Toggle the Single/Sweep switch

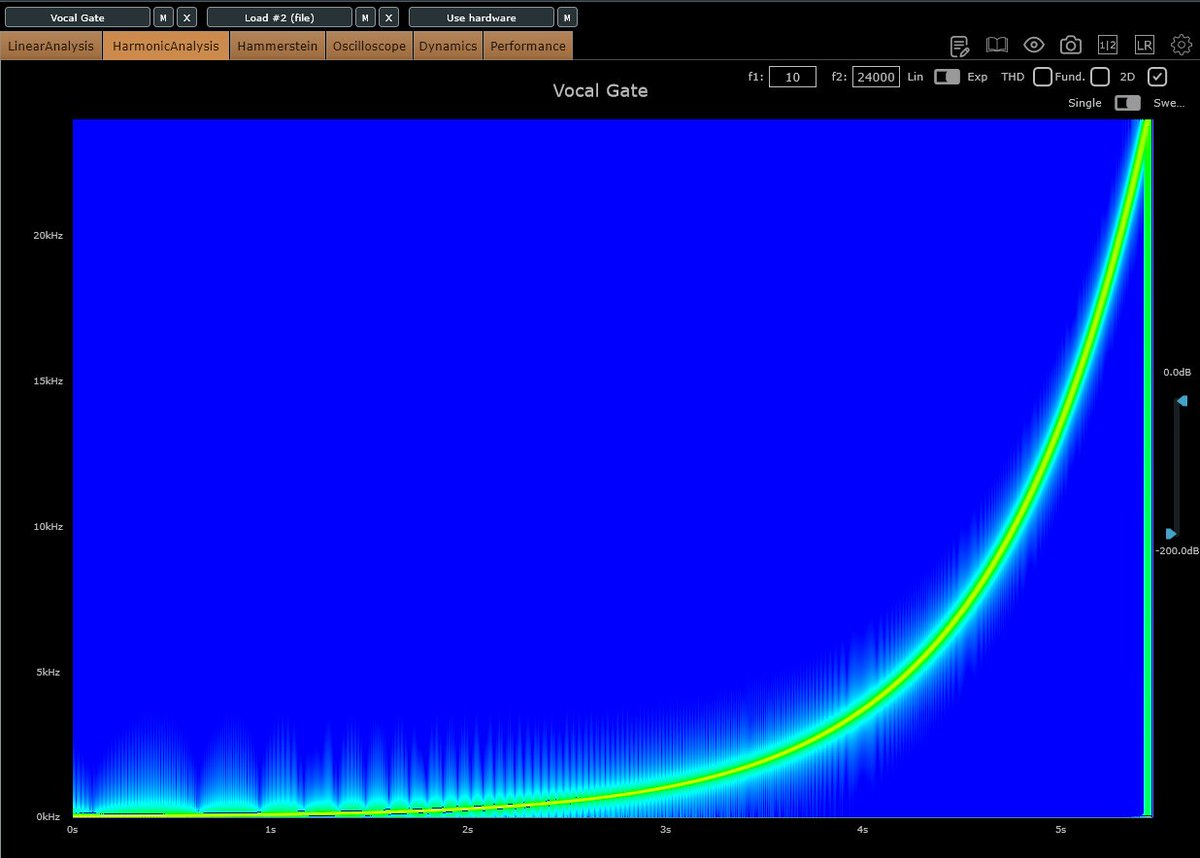(x=1127, y=103)
